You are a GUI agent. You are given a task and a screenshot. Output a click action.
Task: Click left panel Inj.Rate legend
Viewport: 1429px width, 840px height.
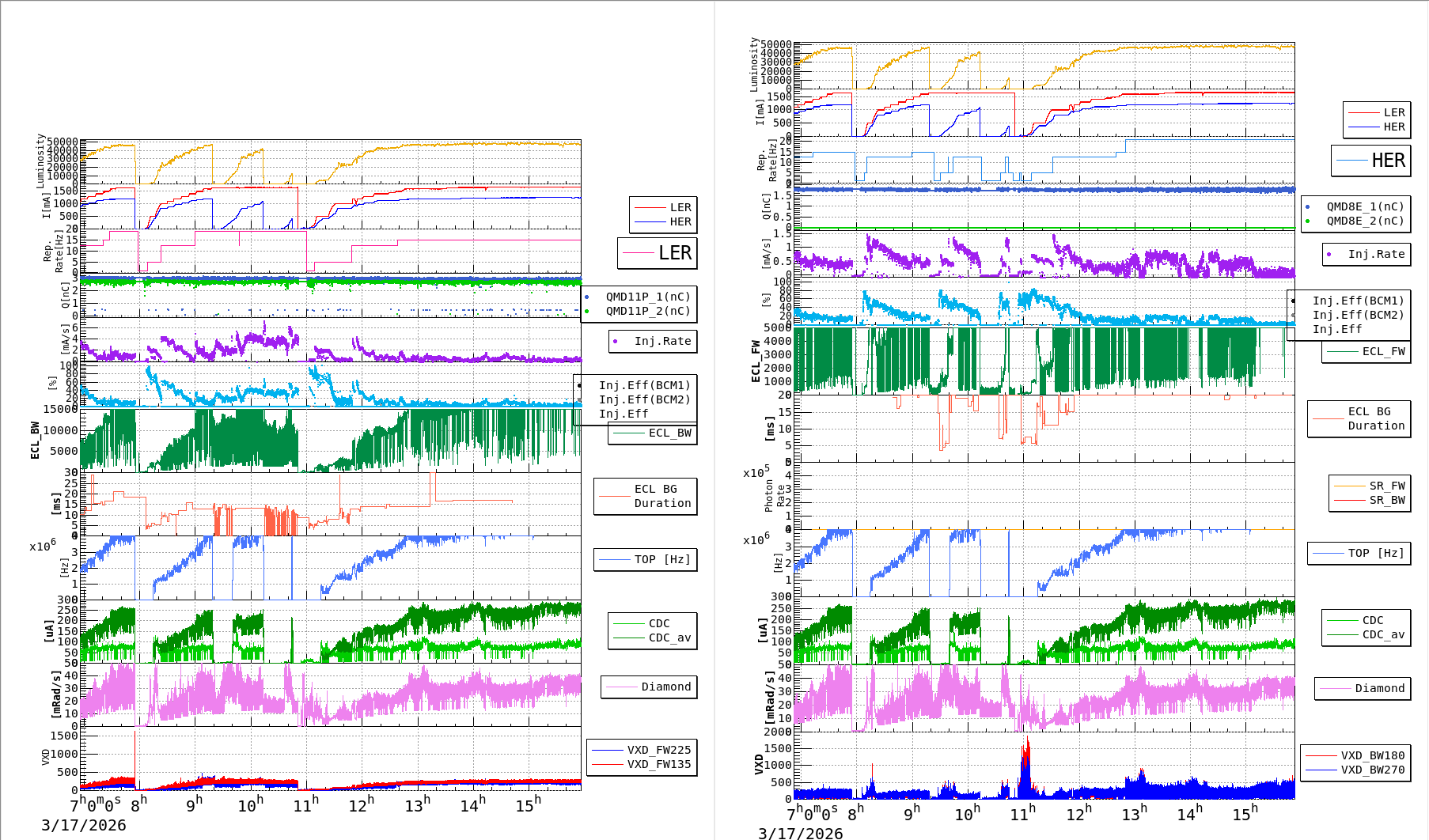[653, 342]
